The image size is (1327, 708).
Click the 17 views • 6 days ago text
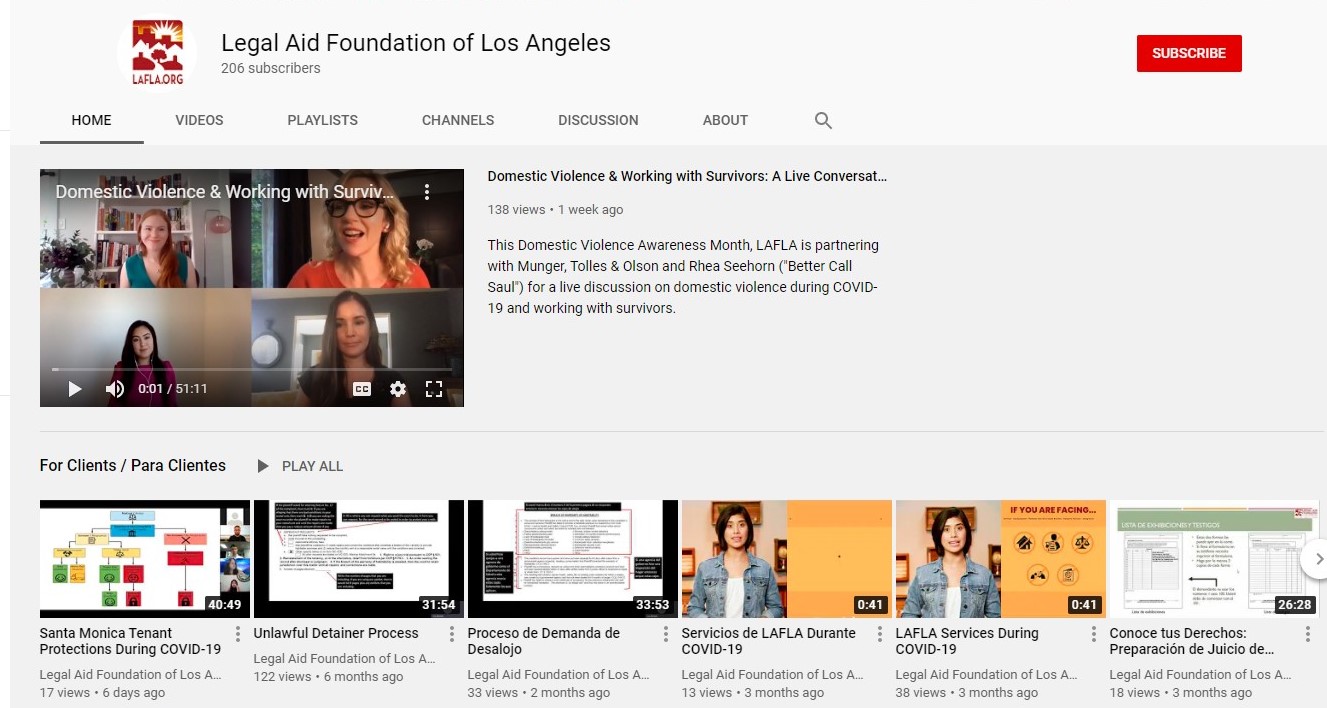(x=102, y=692)
